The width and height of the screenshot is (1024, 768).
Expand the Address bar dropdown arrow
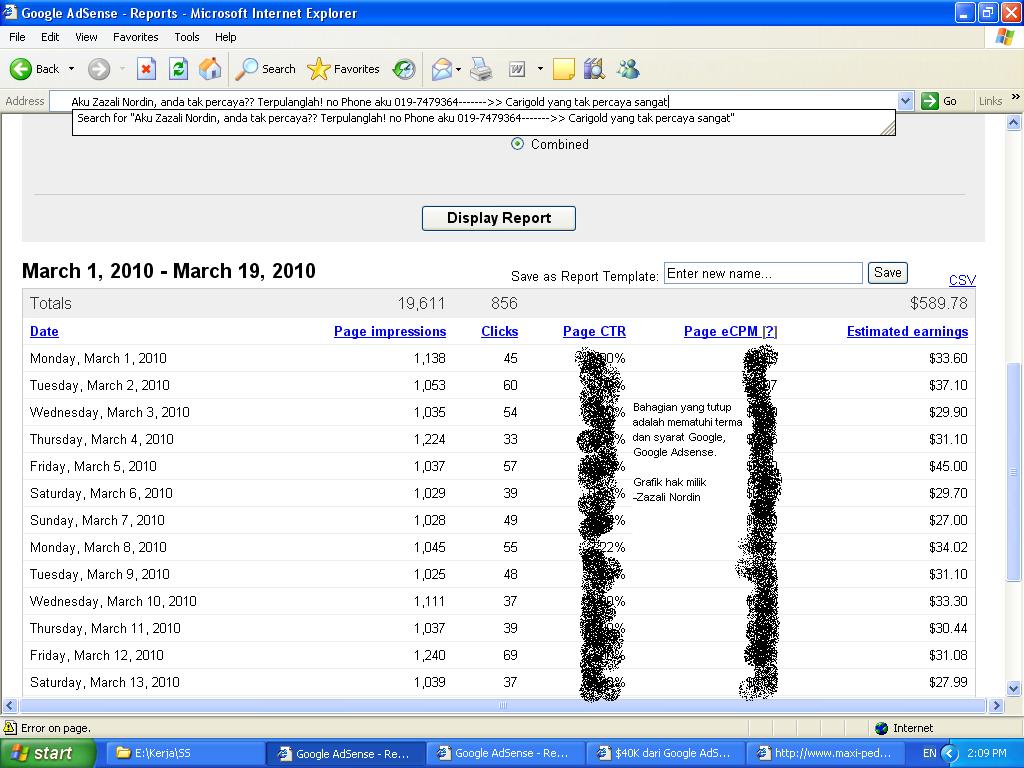[x=905, y=101]
